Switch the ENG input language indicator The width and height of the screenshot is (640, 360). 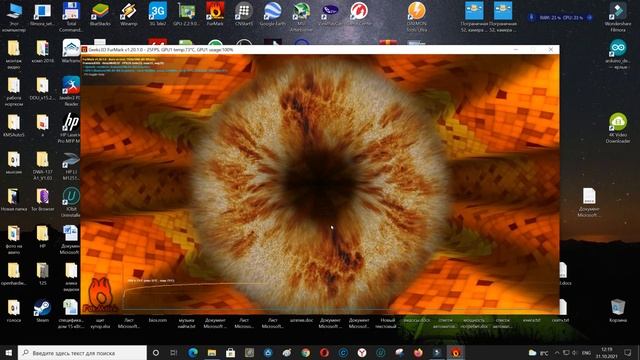tap(587, 353)
